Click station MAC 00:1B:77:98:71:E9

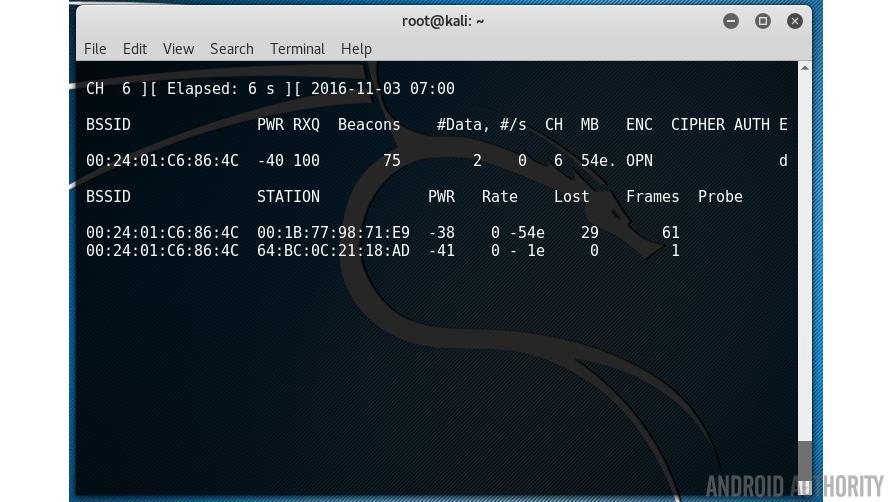[x=333, y=233]
